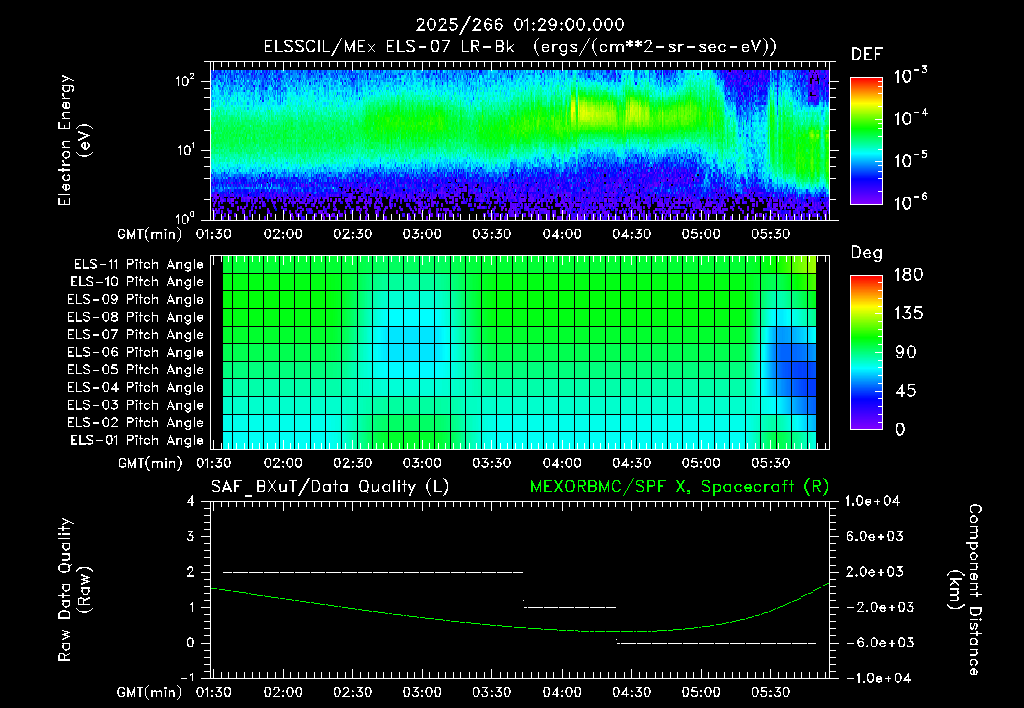The width and height of the screenshot is (1024, 708).
Task: Click the DEF color bar legend
Action: click(x=866, y=140)
